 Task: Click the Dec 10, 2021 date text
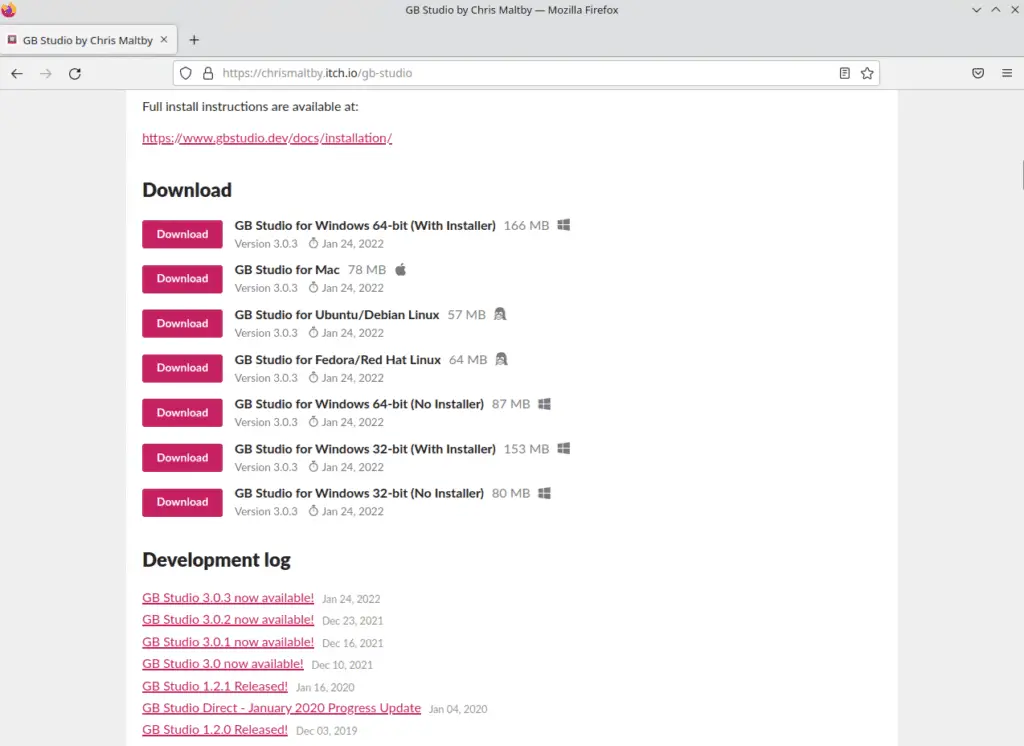(x=342, y=665)
